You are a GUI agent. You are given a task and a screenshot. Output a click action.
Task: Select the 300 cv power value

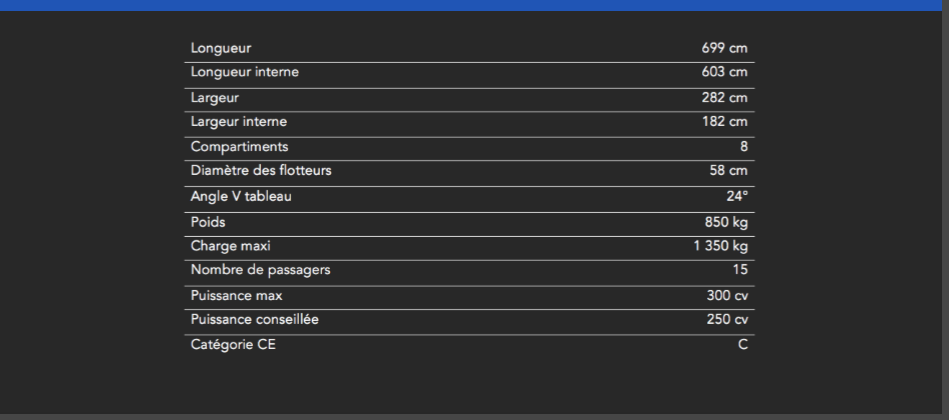pyautogui.click(x=727, y=295)
